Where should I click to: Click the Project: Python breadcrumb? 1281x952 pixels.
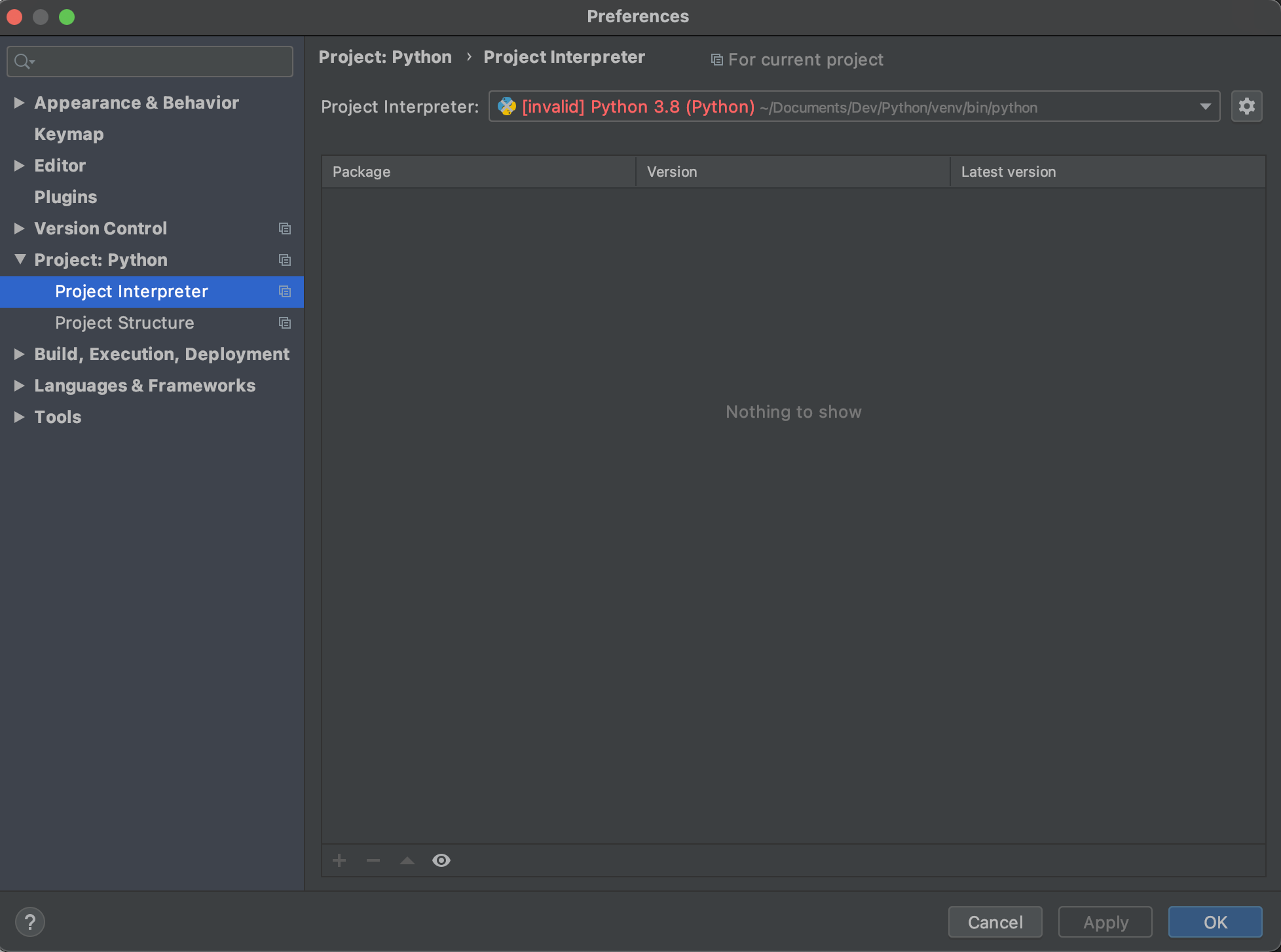click(385, 57)
